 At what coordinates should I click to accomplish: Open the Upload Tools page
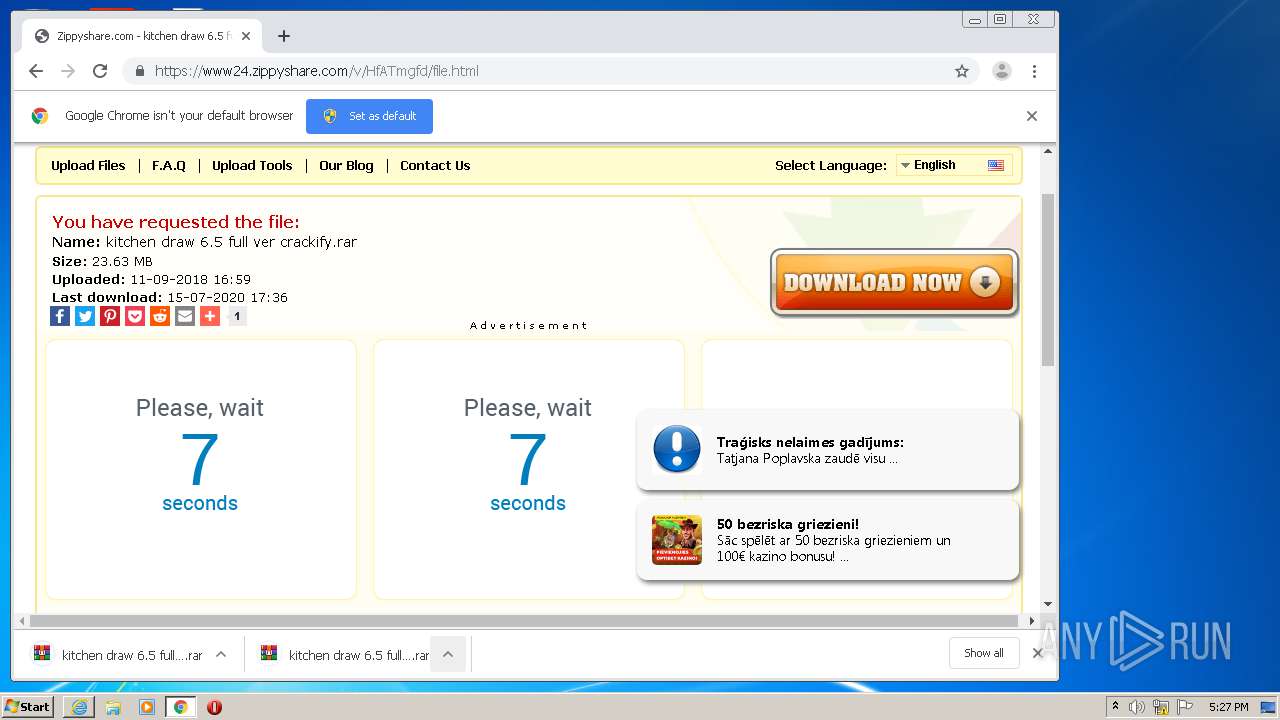[252, 166]
